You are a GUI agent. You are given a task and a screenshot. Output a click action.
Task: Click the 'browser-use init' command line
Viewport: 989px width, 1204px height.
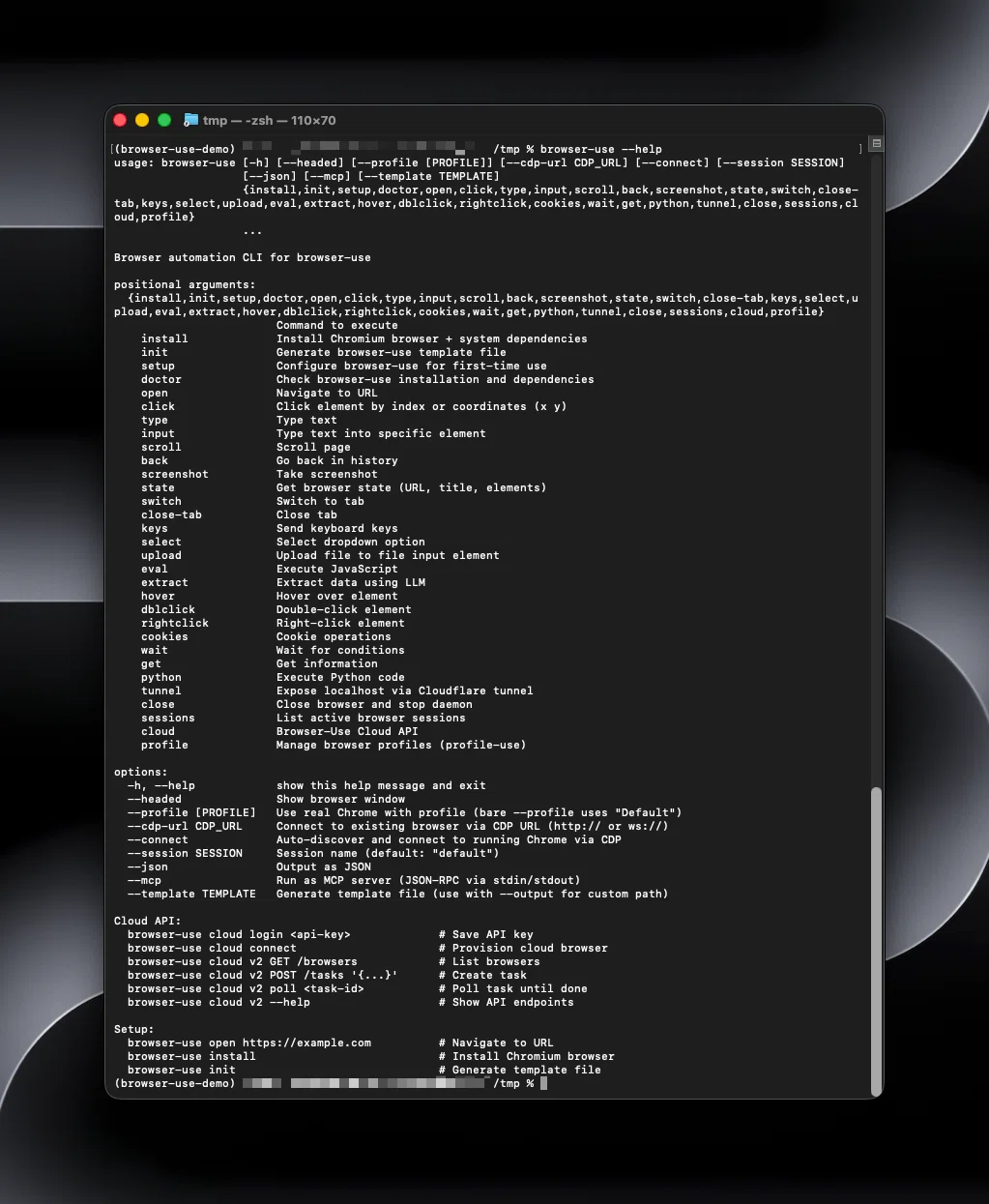[182, 1070]
